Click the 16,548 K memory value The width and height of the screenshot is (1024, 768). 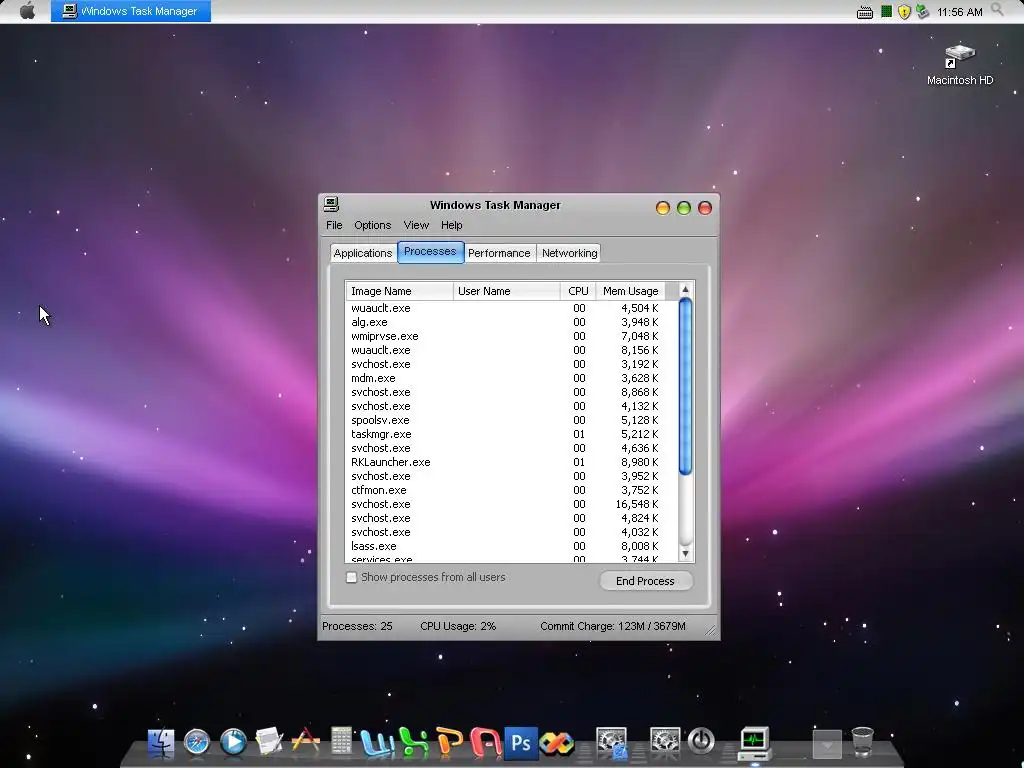pos(637,504)
